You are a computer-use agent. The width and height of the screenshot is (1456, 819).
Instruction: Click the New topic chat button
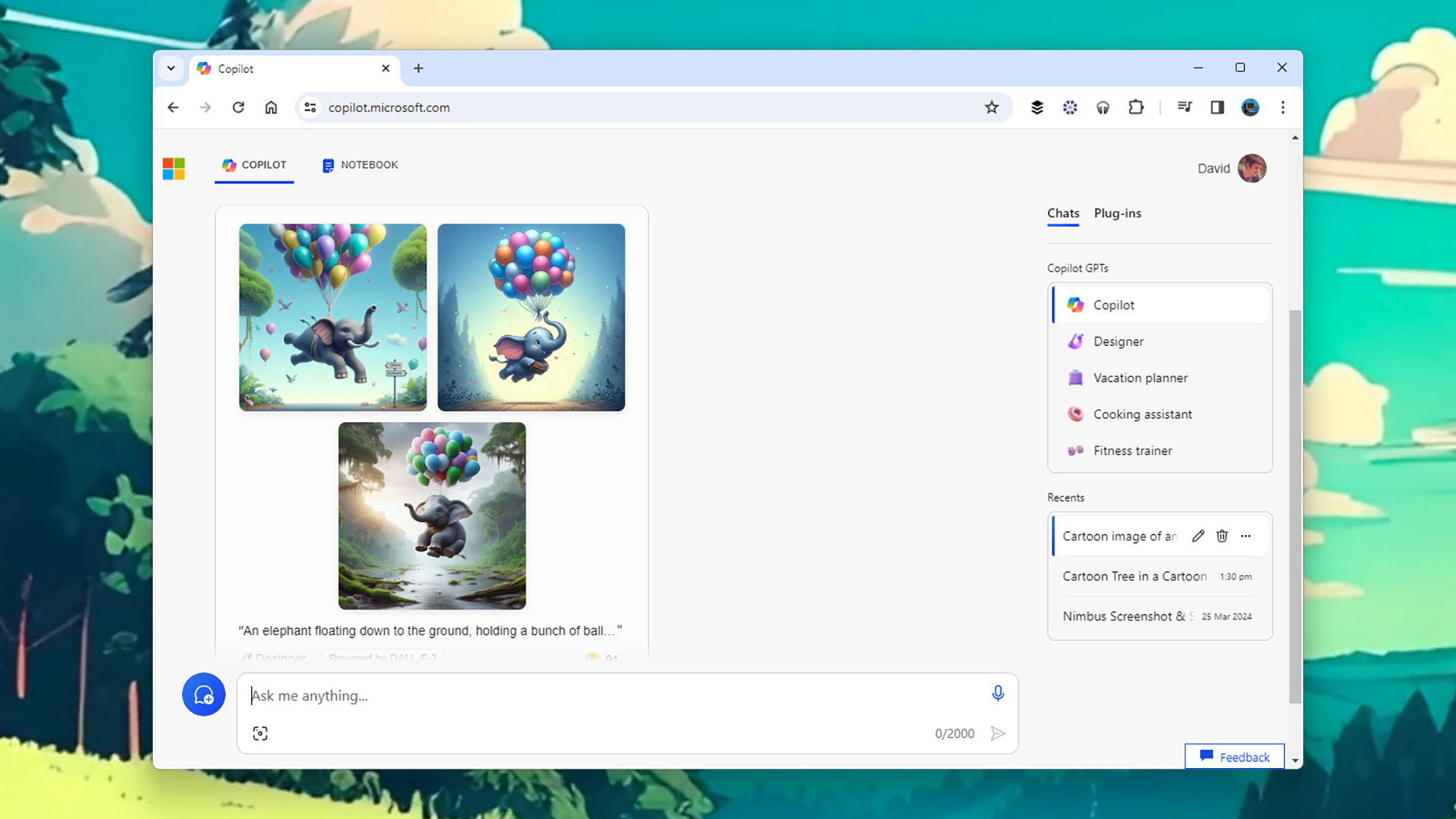click(204, 695)
